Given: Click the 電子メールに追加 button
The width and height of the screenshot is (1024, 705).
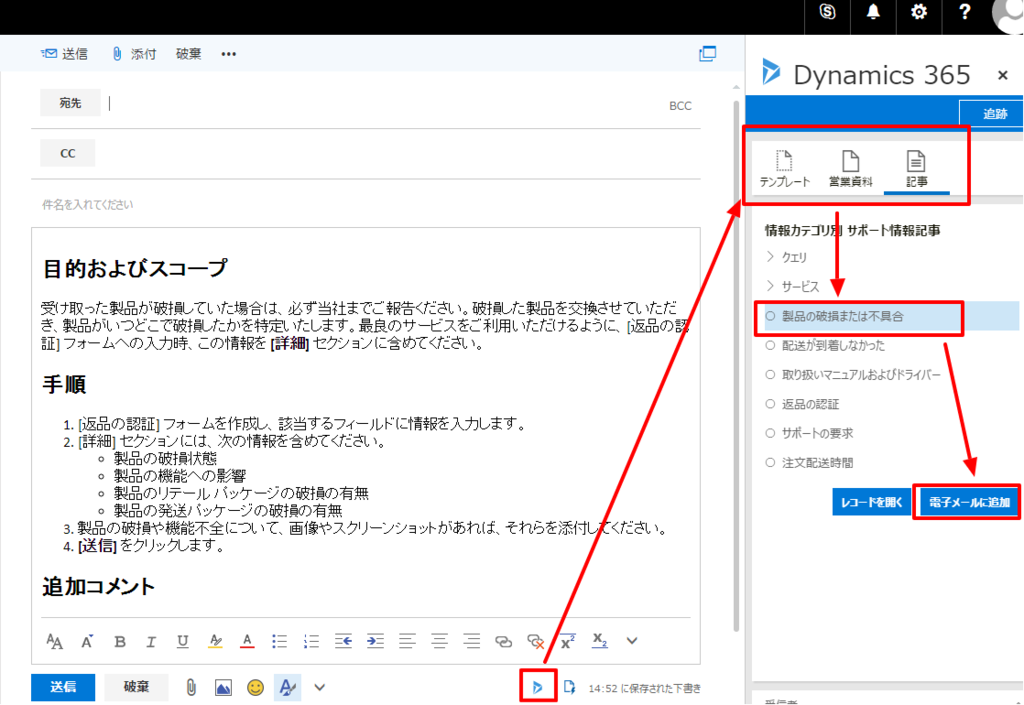Looking at the screenshot, I should [966, 502].
